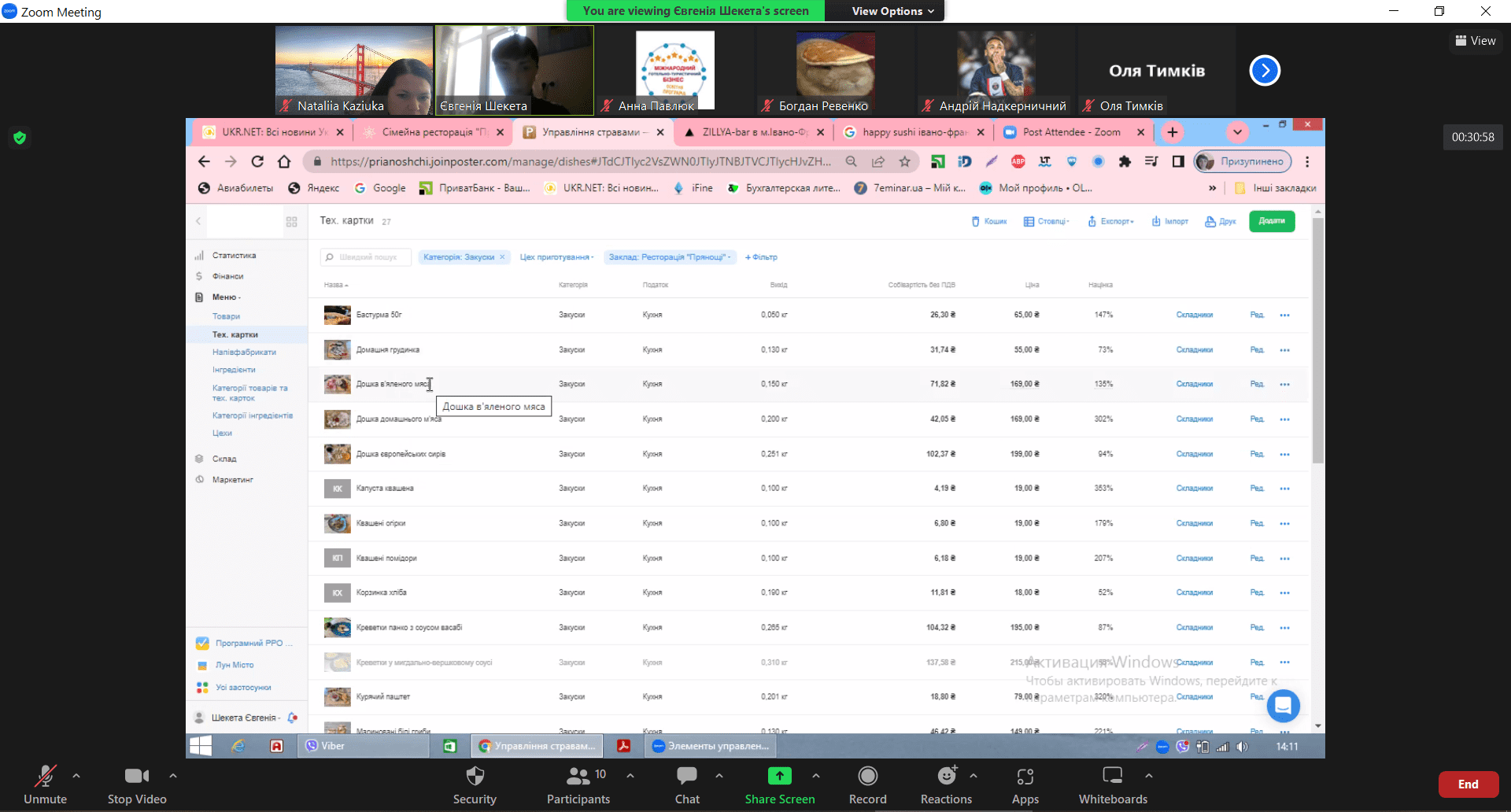Expand the View Options dropdown
The image size is (1511, 812).
[x=892, y=11]
